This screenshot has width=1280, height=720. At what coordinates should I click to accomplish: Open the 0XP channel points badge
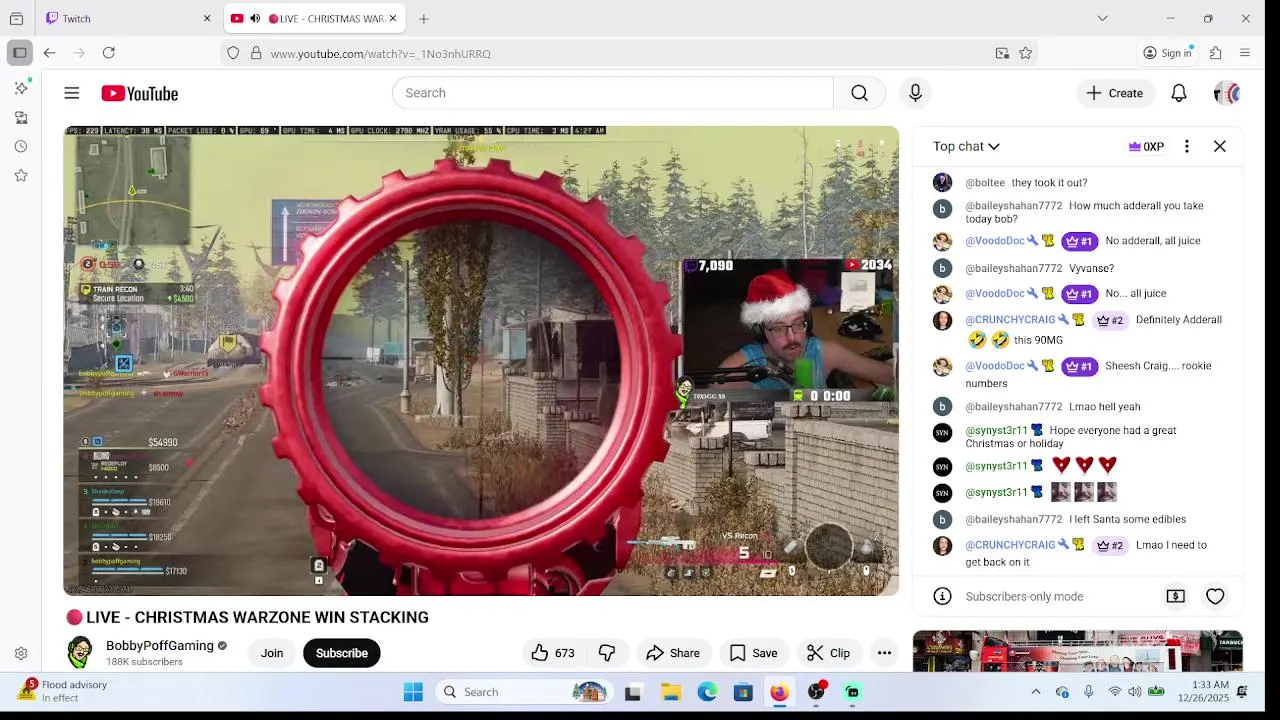[1146, 146]
